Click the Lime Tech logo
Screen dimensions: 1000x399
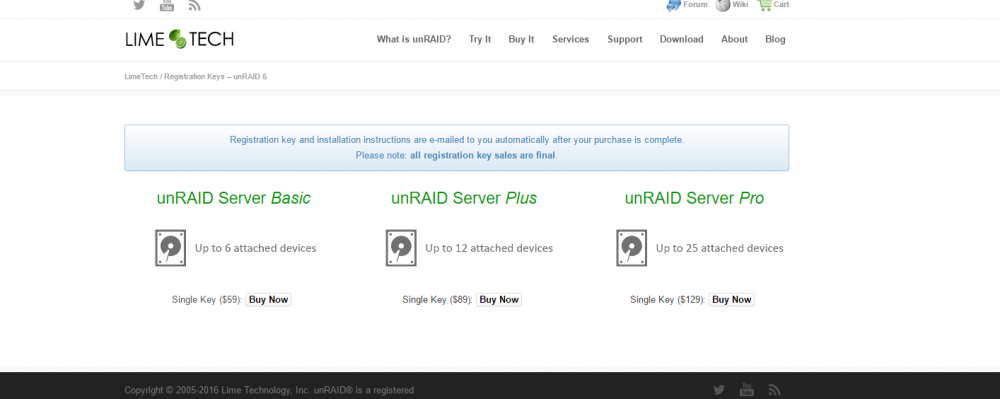click(x=179, y=39)
